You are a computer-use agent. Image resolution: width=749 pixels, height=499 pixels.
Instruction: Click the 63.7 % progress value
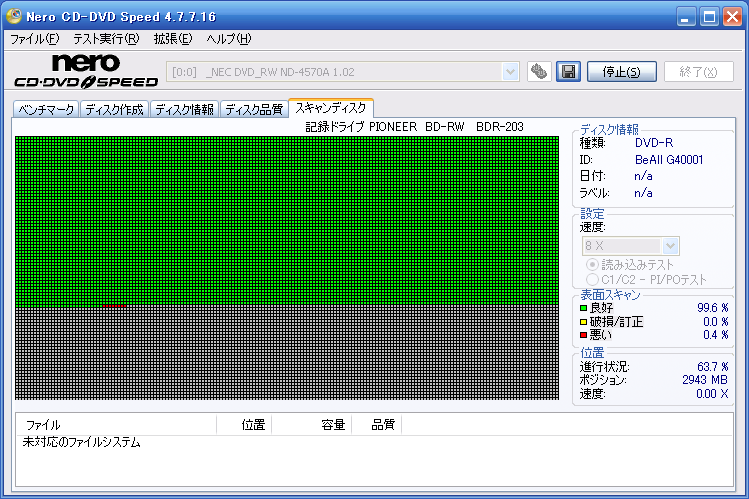pos(713,367)
